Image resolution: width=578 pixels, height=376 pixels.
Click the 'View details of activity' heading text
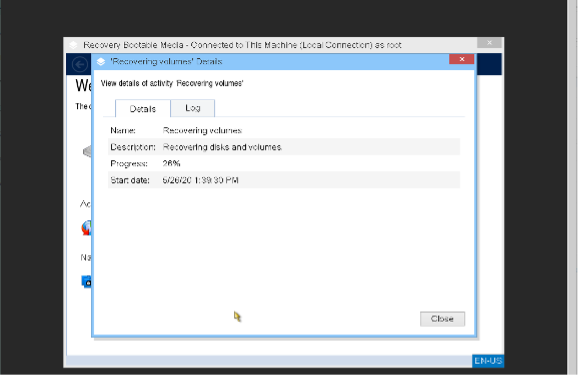click(172, 83)
